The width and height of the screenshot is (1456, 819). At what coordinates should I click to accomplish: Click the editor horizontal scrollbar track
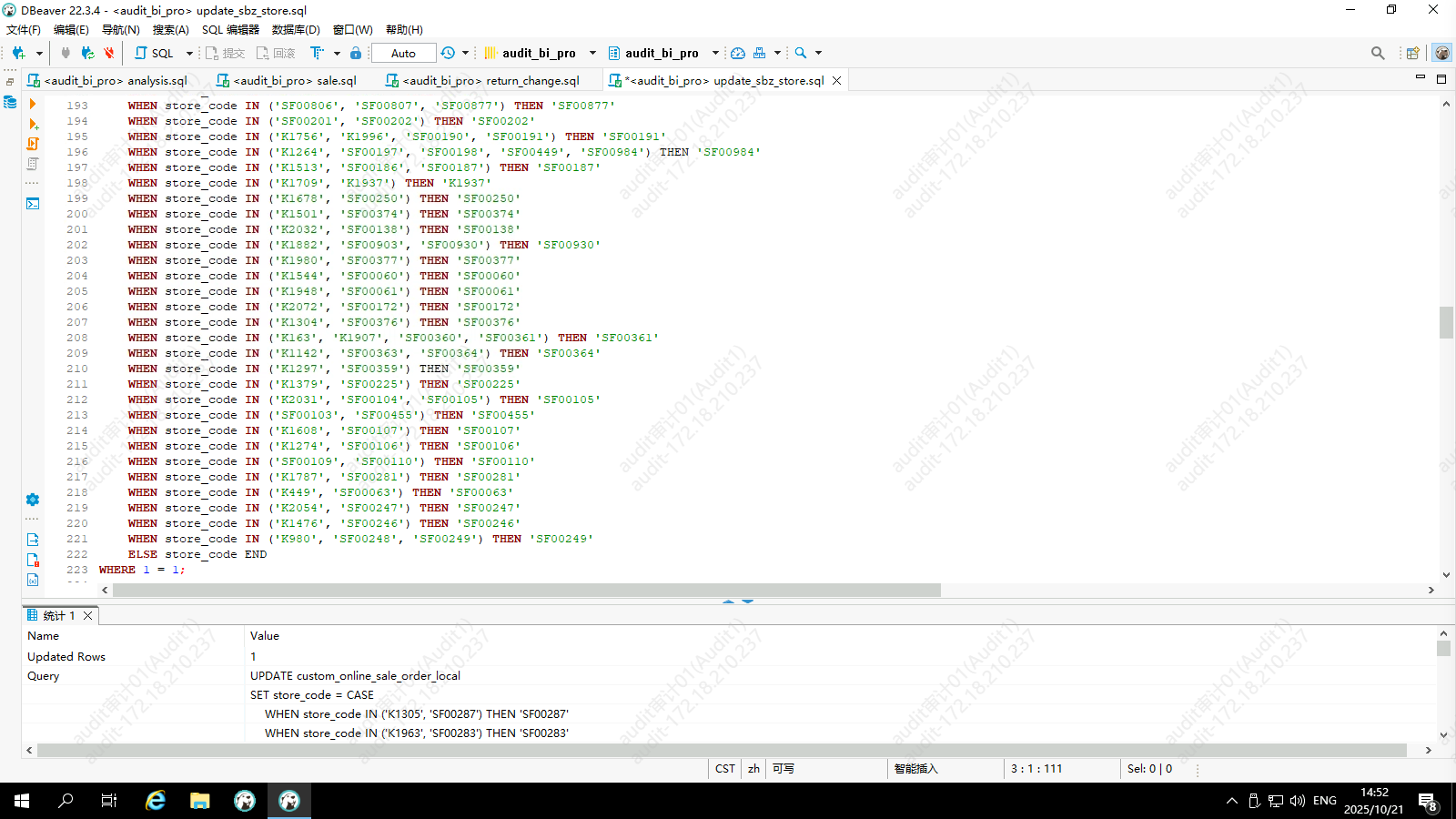tap(1183, 591)
